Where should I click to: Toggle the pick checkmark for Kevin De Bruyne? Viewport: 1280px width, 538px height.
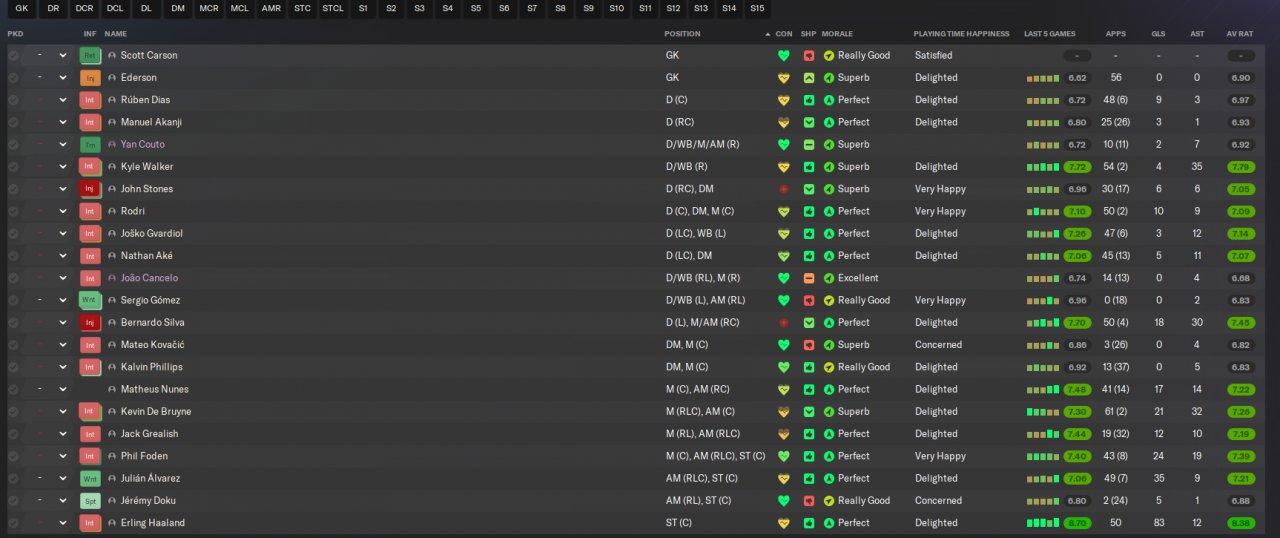tap(13, 412)
